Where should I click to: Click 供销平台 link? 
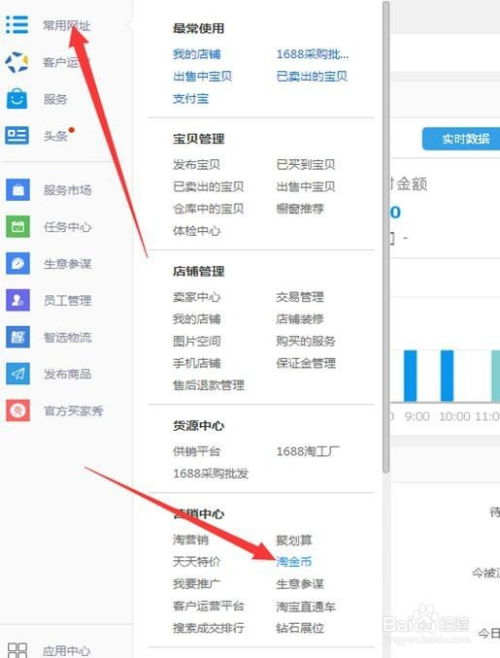point(196,452)
